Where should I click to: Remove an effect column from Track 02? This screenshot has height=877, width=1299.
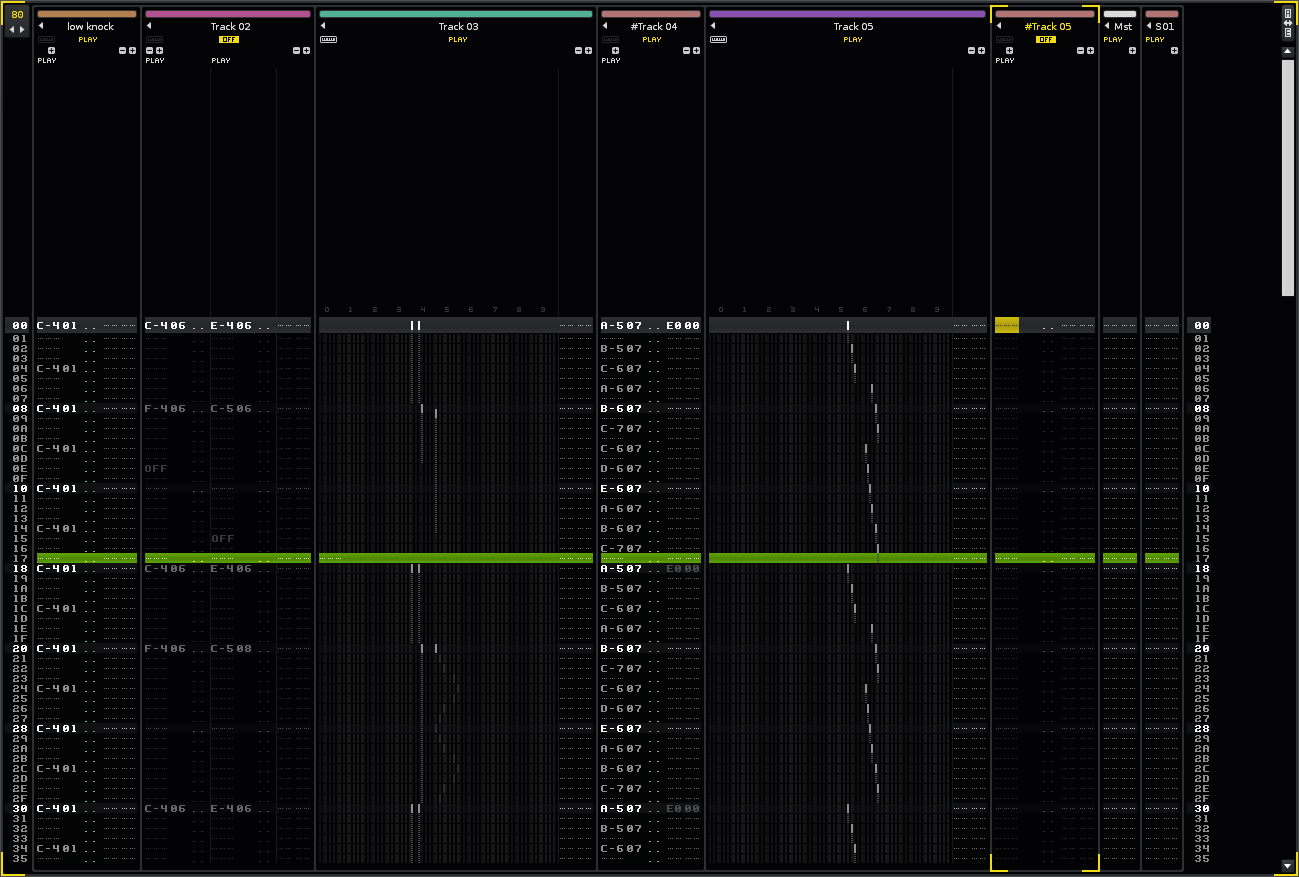pos(297,50)
